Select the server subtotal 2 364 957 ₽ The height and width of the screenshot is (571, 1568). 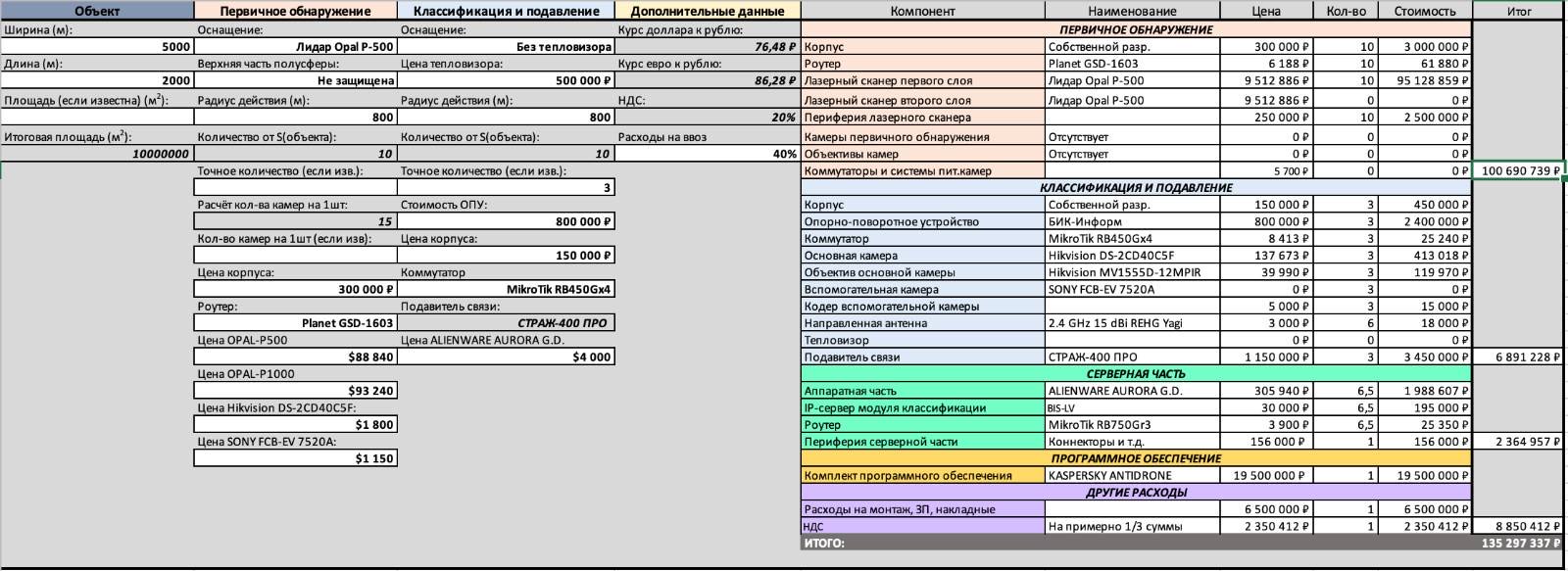coord(1518,442)
